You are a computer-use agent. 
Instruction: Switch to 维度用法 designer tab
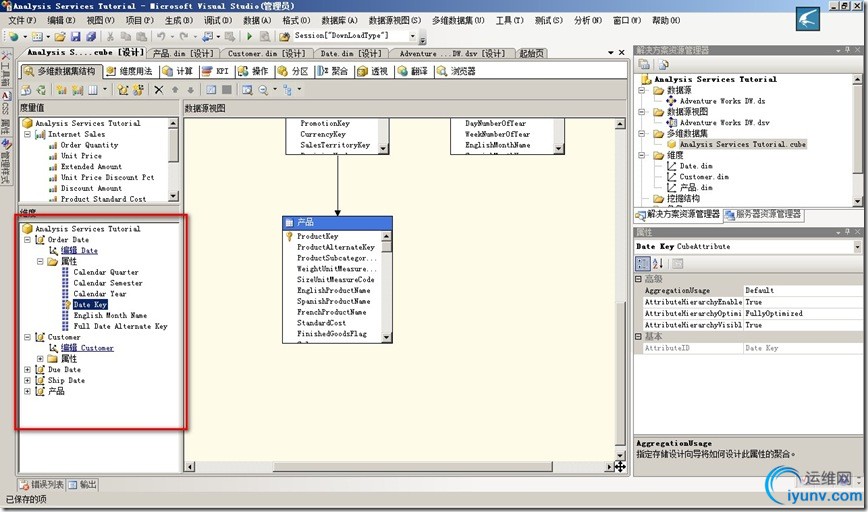[130, 71]
